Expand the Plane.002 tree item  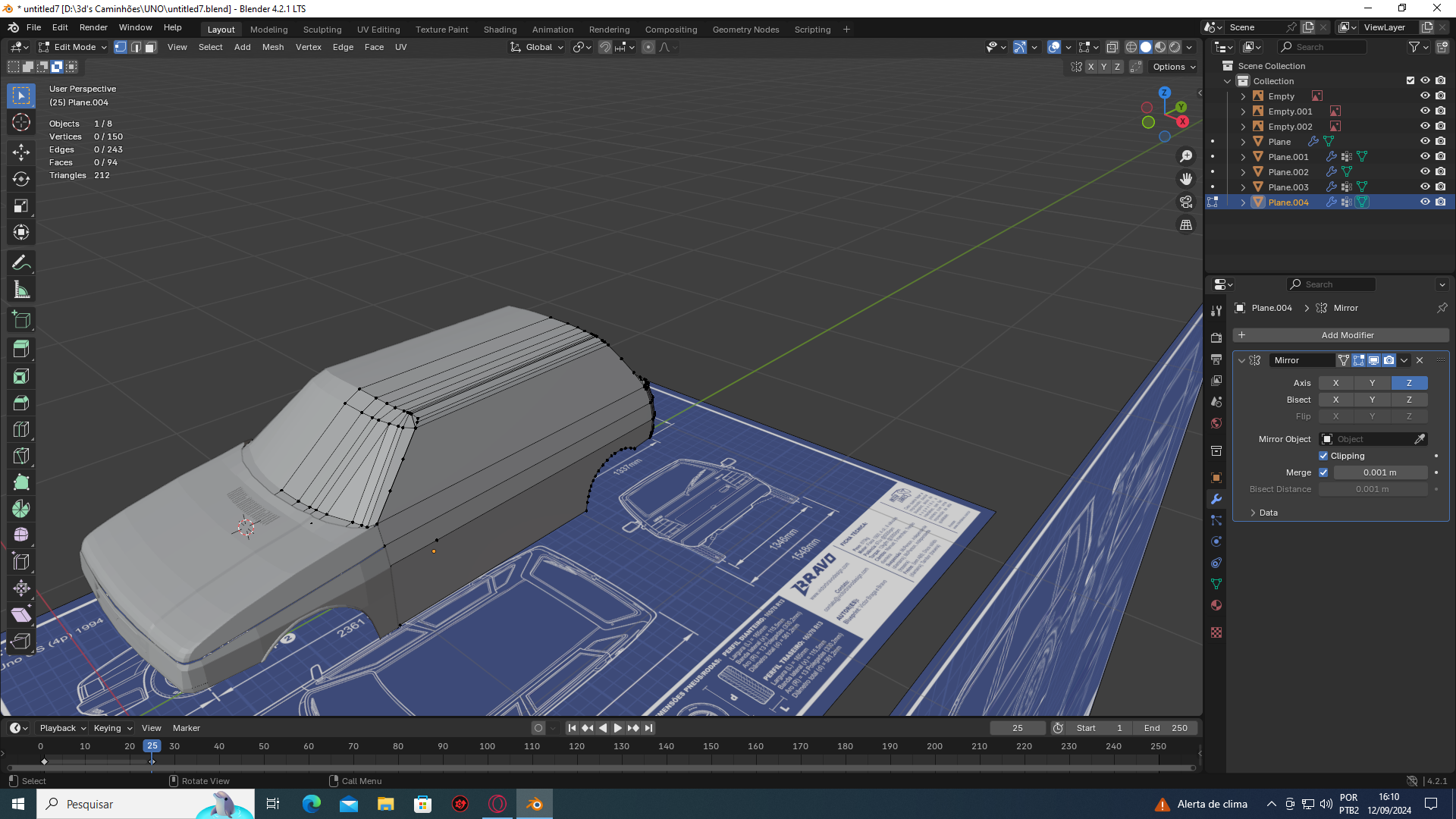[x=1243, y=172]
